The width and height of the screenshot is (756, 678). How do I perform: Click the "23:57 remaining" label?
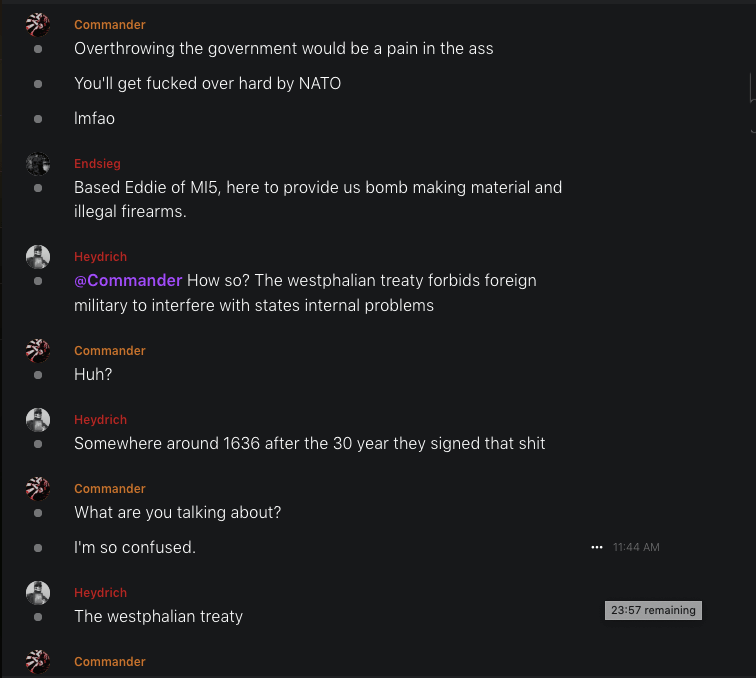pyautogui.click(x=653, y=610)
